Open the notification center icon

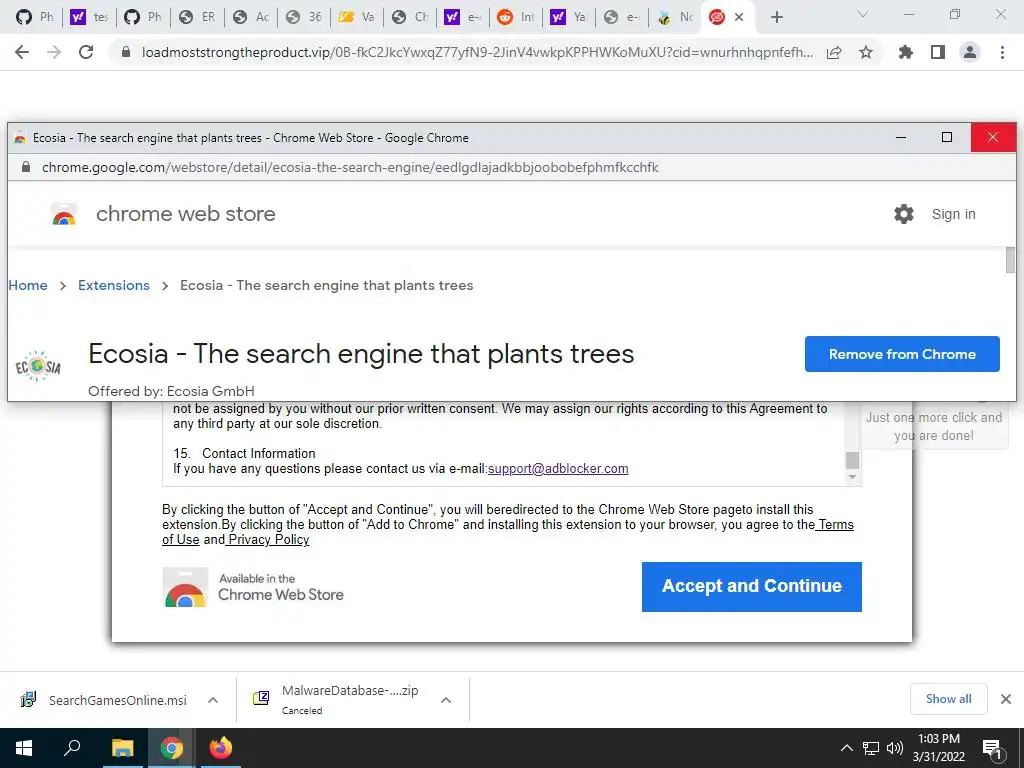tap(993, 749)
